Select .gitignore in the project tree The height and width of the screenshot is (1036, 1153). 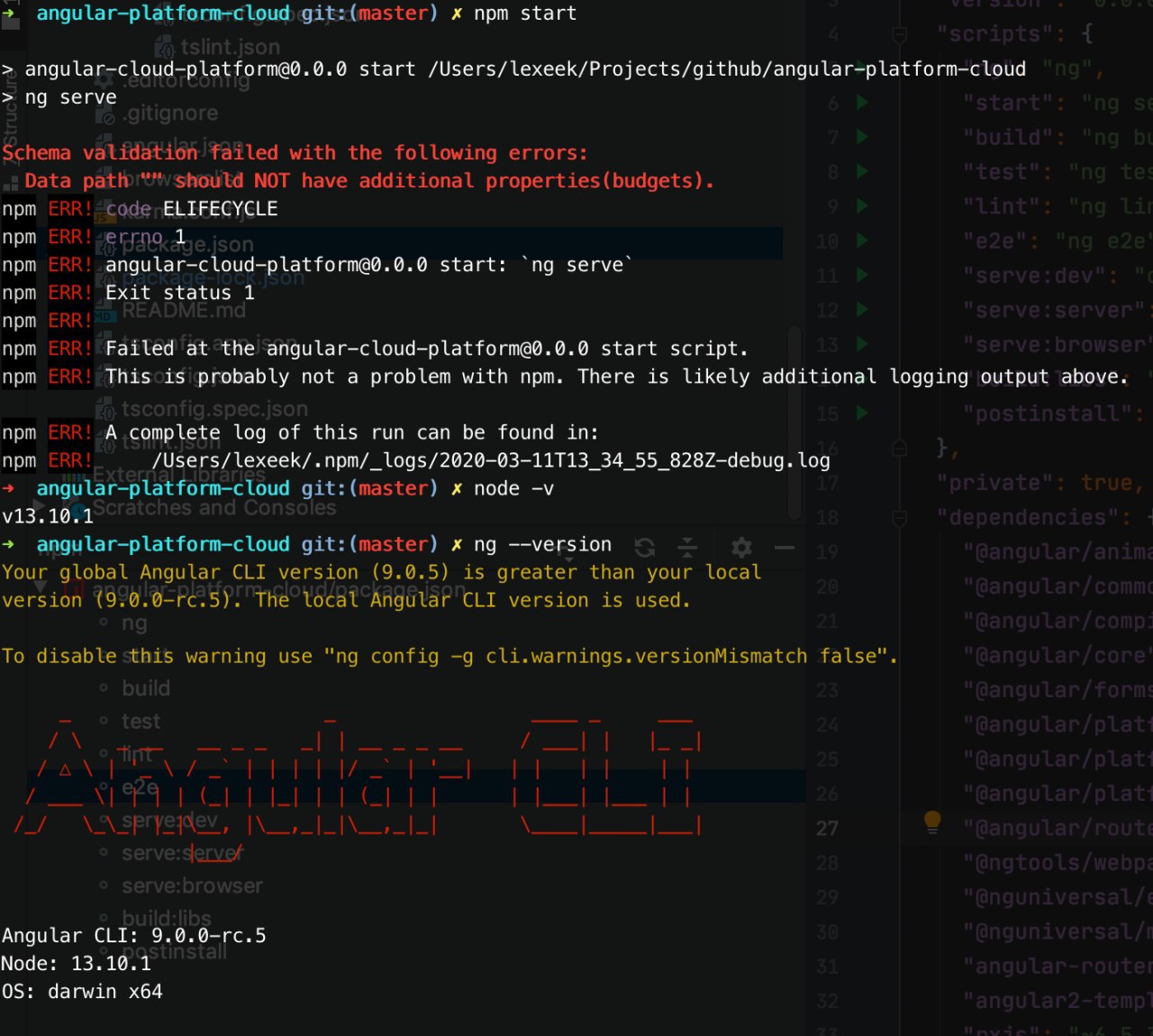[172, 114]
